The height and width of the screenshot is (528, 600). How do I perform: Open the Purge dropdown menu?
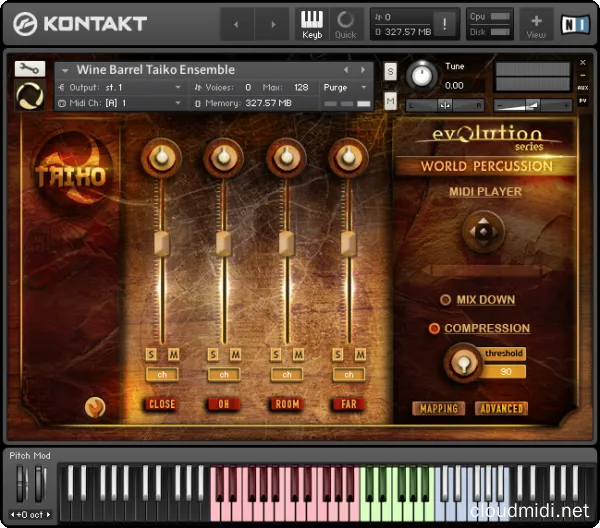click(345, 88)
